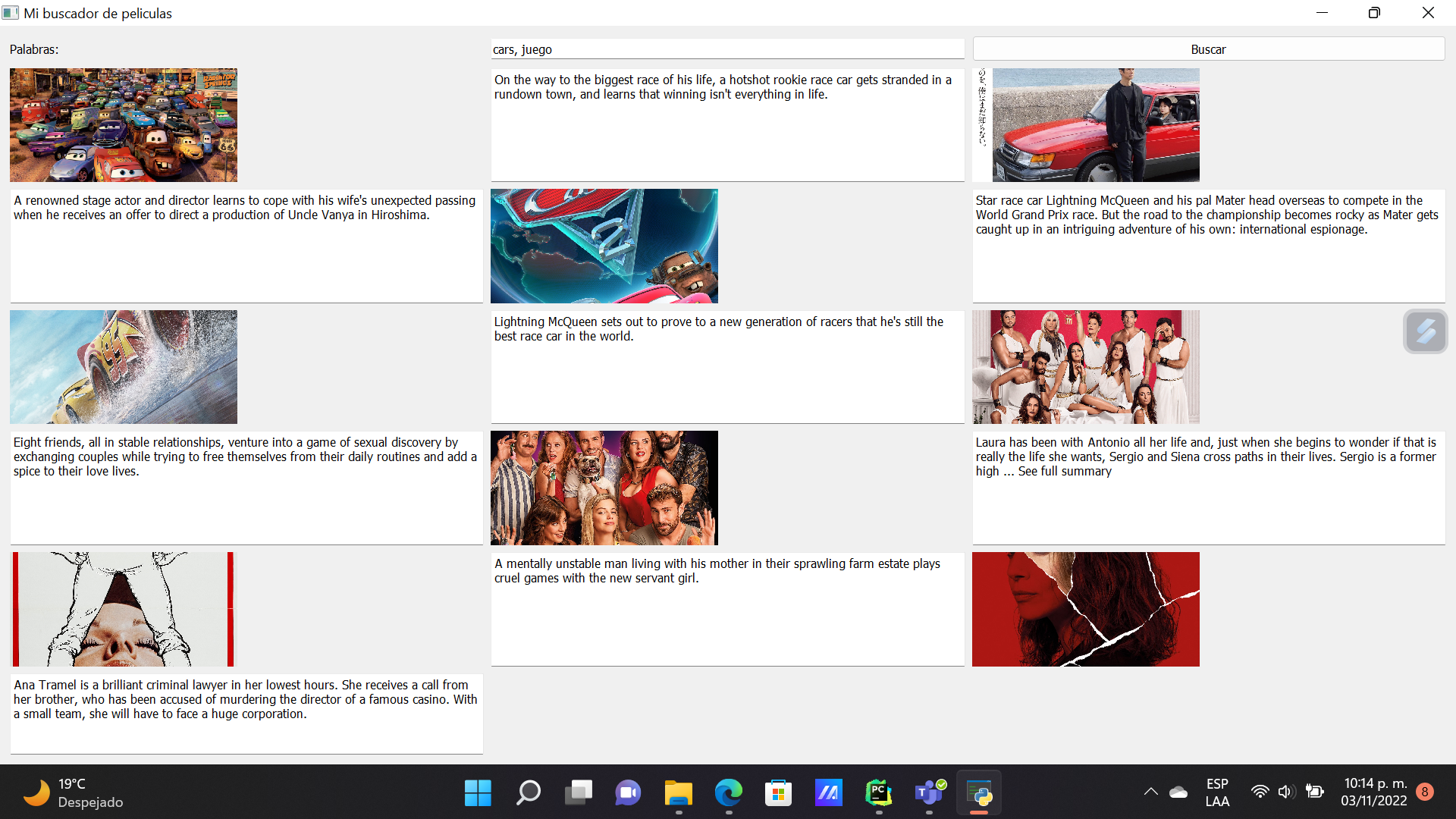Click the Palabras search text field
This screenshot has height=819, width=1456.
(726, 49)
